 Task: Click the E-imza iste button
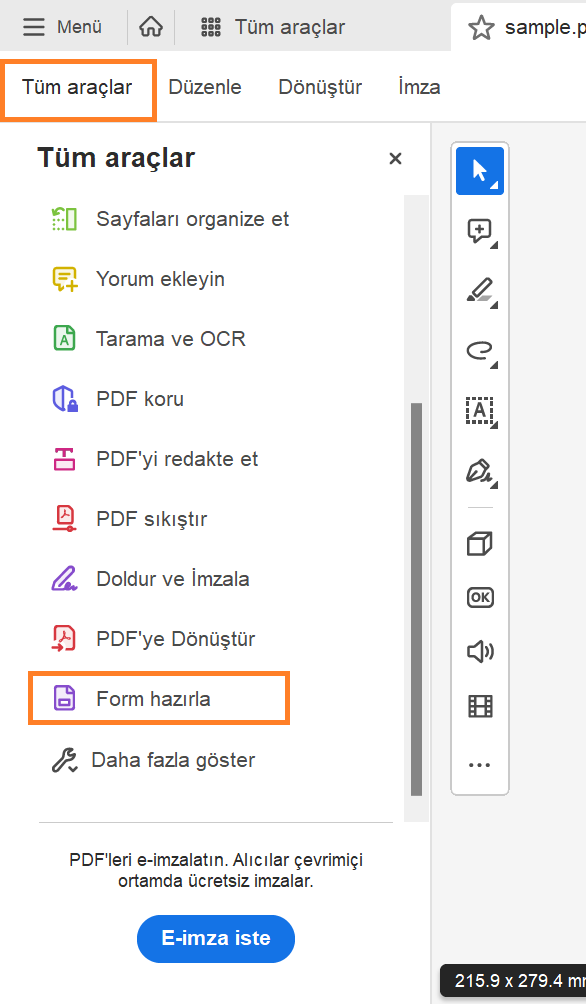[215, 939]
